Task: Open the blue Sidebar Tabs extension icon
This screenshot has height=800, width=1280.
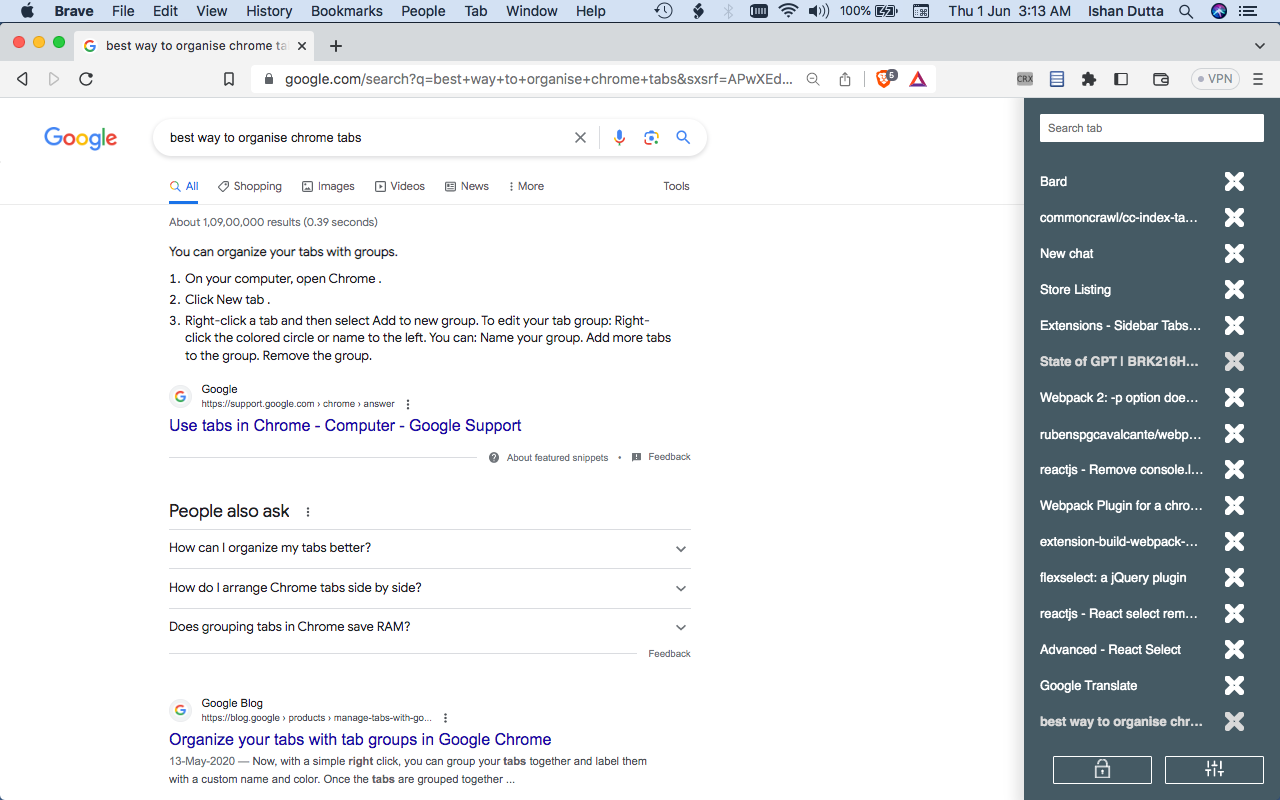Action: (x=1057, y=78)
